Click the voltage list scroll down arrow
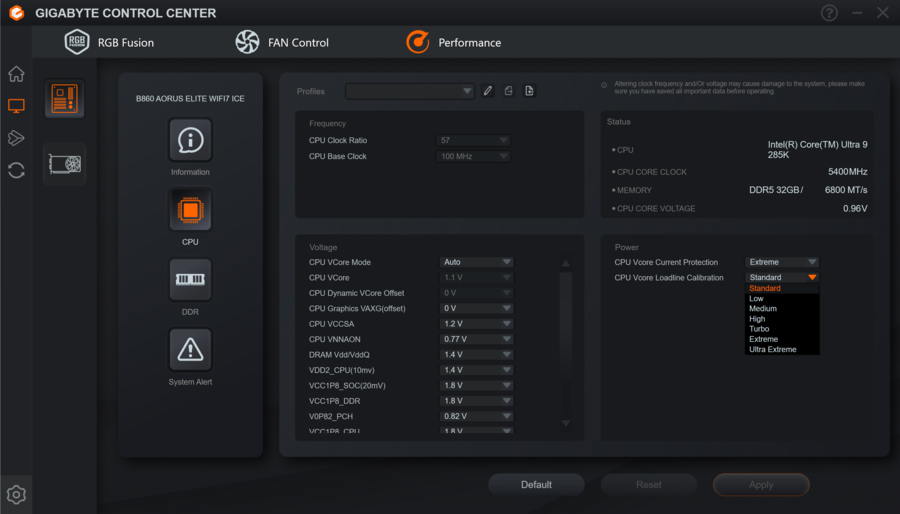900x514 pixels. click(x=566, y=423)
